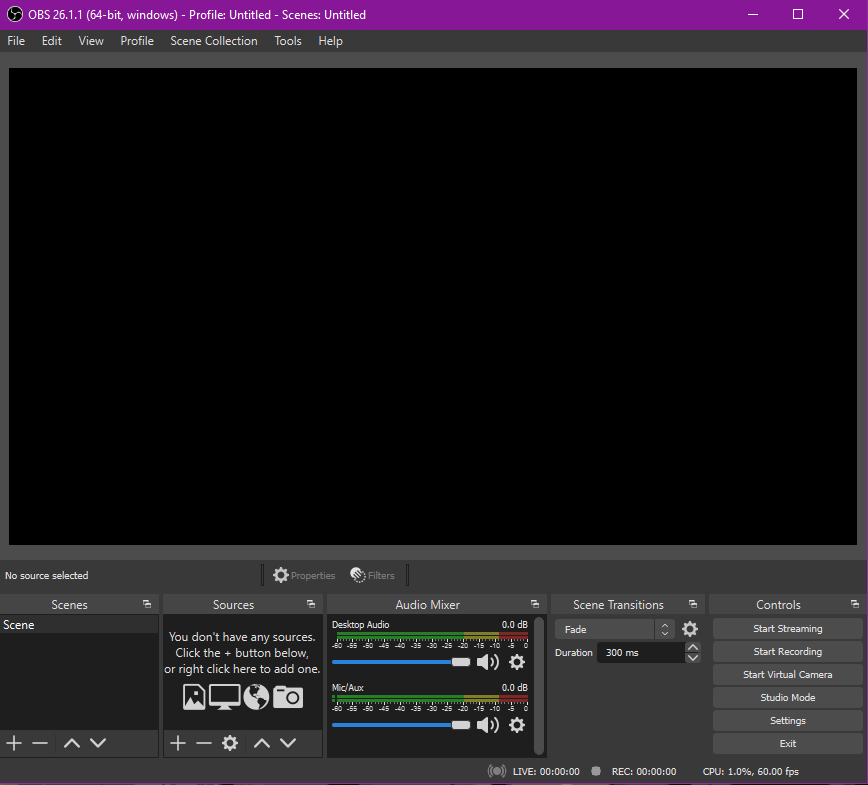Viewport: 868px width, 785px height.
Task: Undock the Audio Mixer panel
Action: 535,604
